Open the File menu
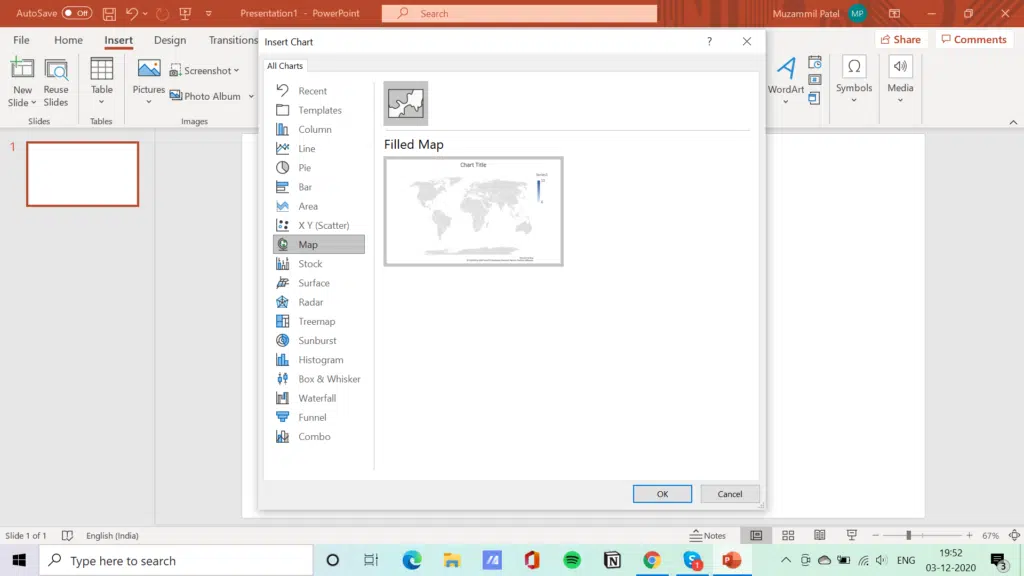Viewport: 1024px width, 576px height. (21, 40)
